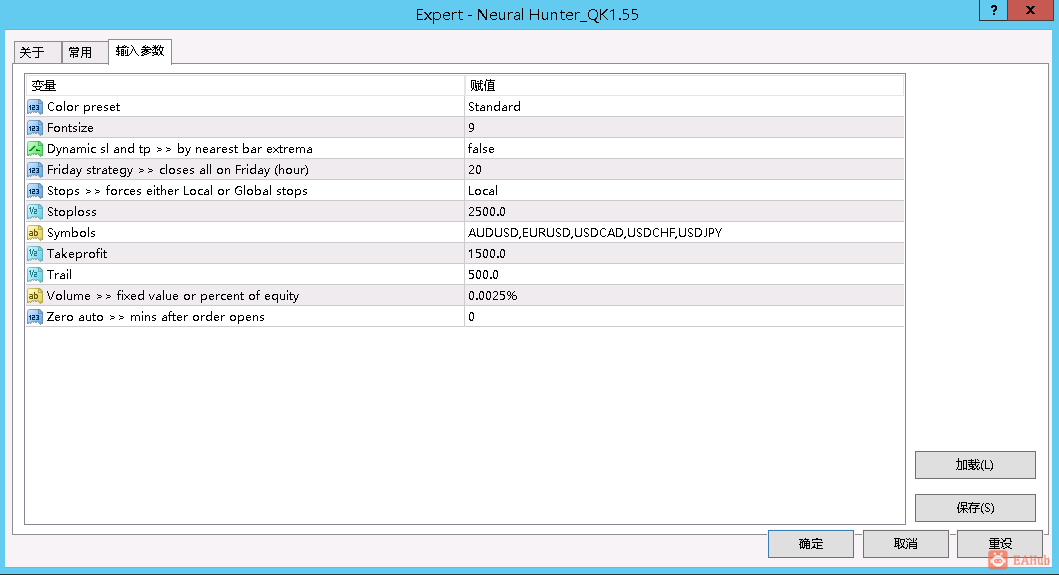Select Stops forces Local or Global text
Viewport: 1059px width, 575px height.
point(177,191)
